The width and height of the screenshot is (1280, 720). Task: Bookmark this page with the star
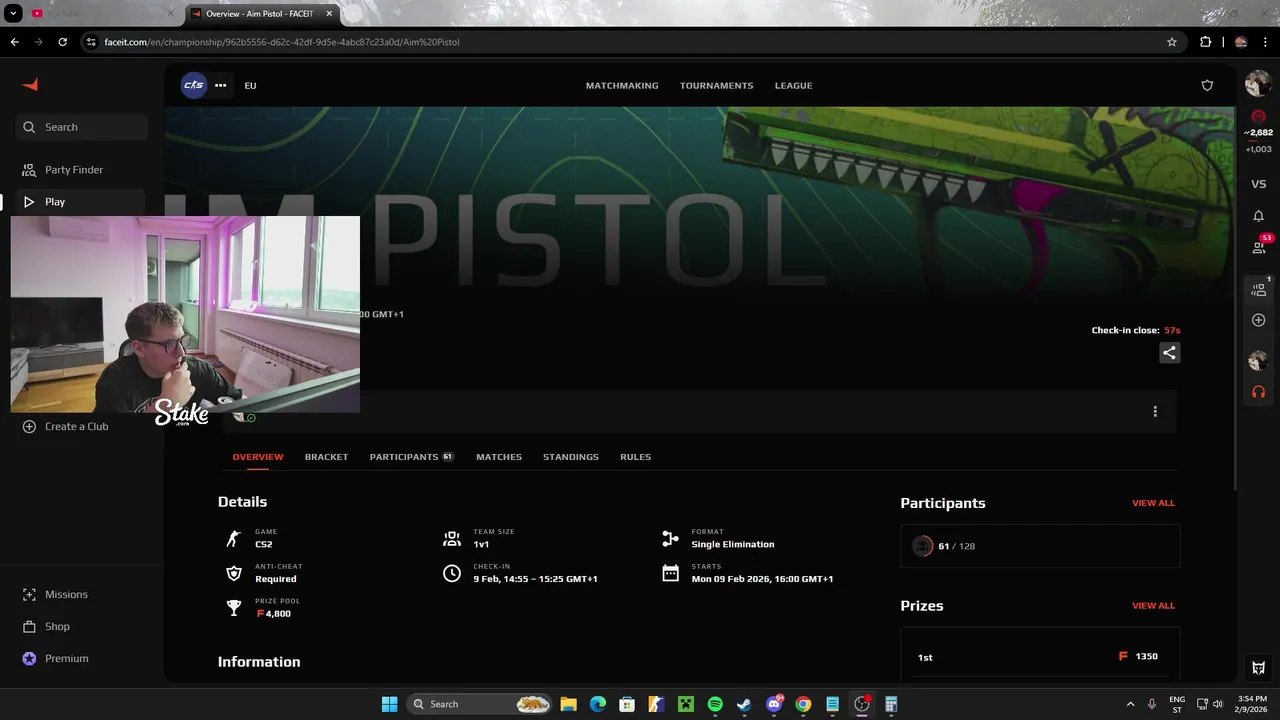click(x=1172, y=42)
